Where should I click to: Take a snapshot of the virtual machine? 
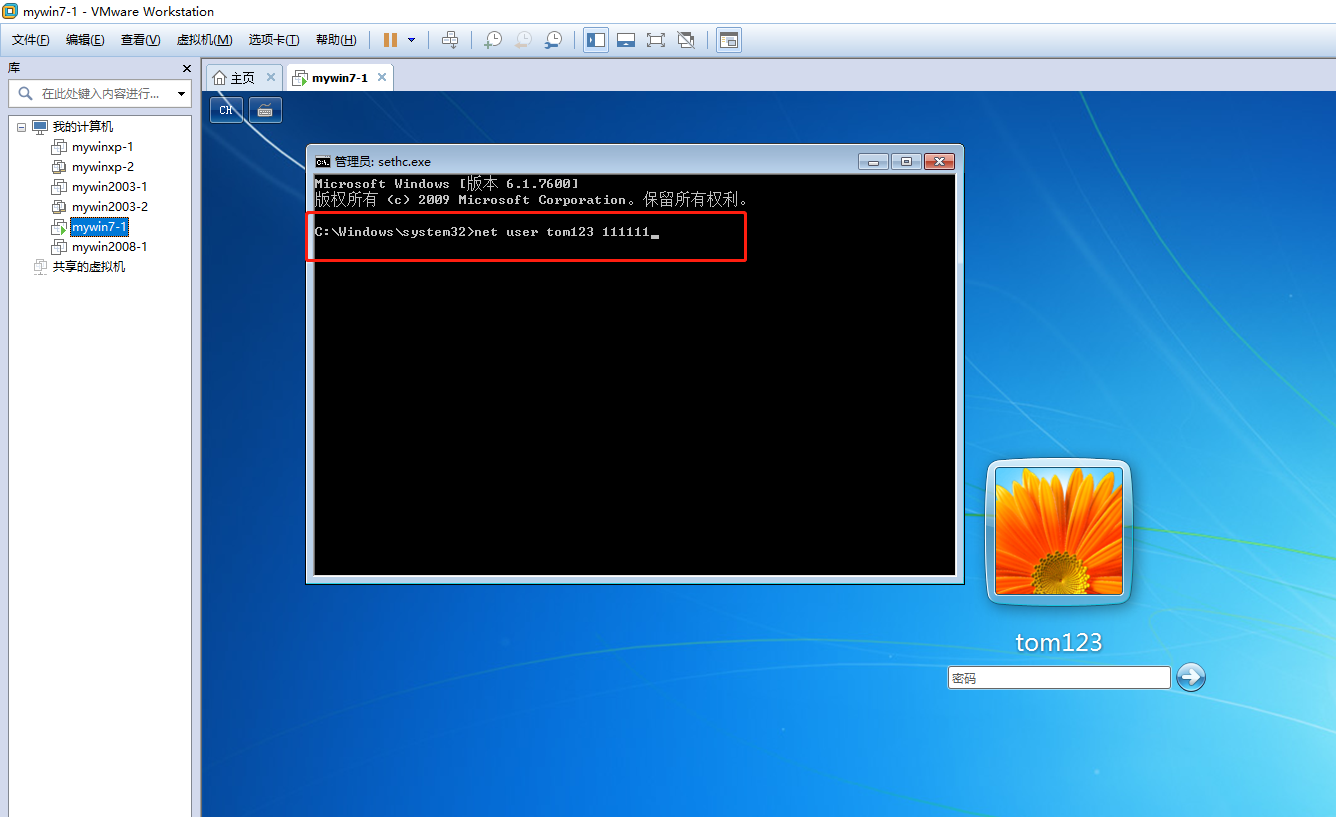point(492,40)
